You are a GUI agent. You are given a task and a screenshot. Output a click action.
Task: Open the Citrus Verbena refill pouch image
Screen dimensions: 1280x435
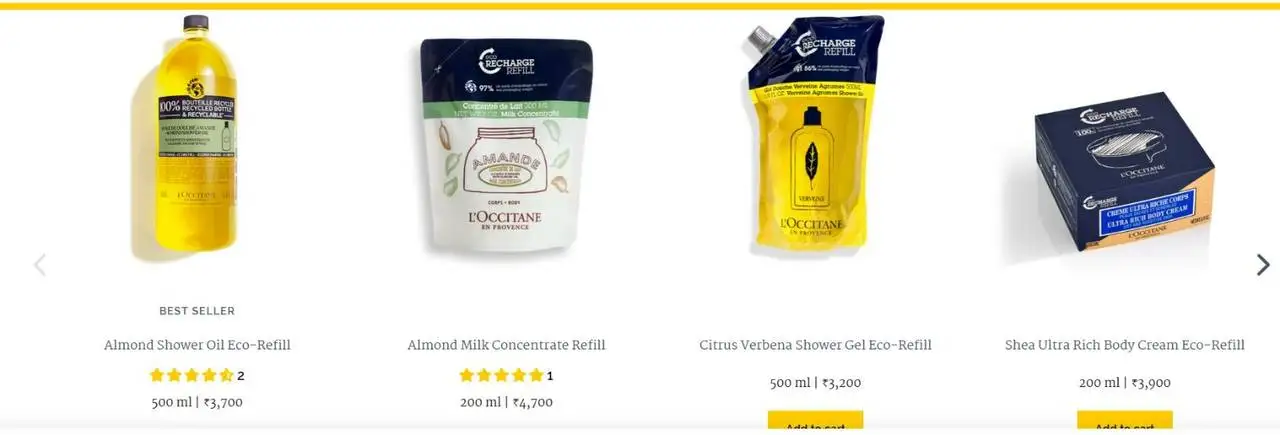click(x=815, y=137)
